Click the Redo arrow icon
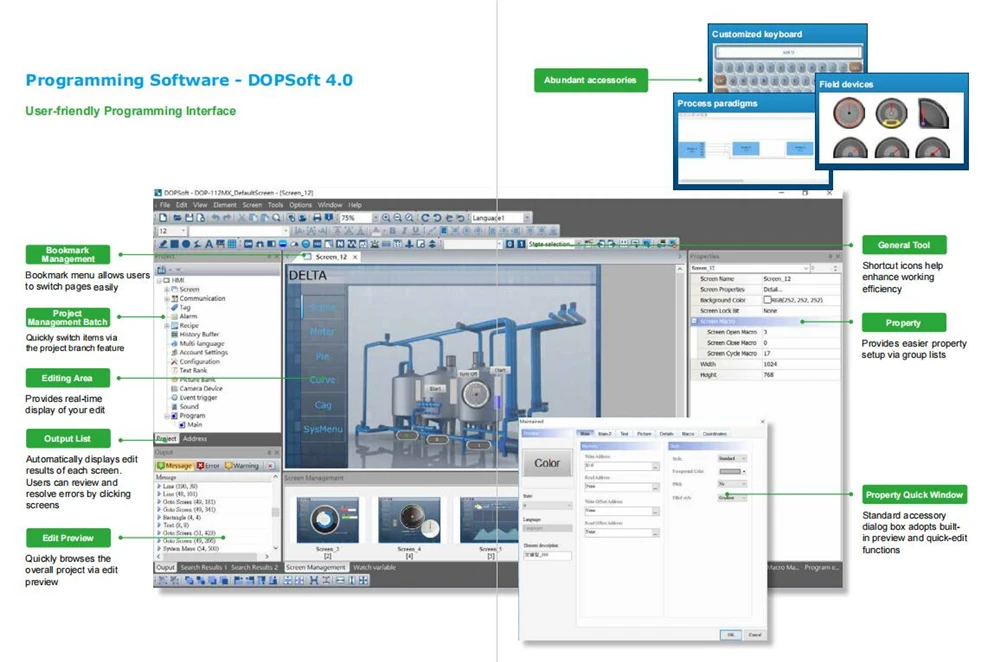This screenshot has width=1000, height=662. [x=227, y=217]
